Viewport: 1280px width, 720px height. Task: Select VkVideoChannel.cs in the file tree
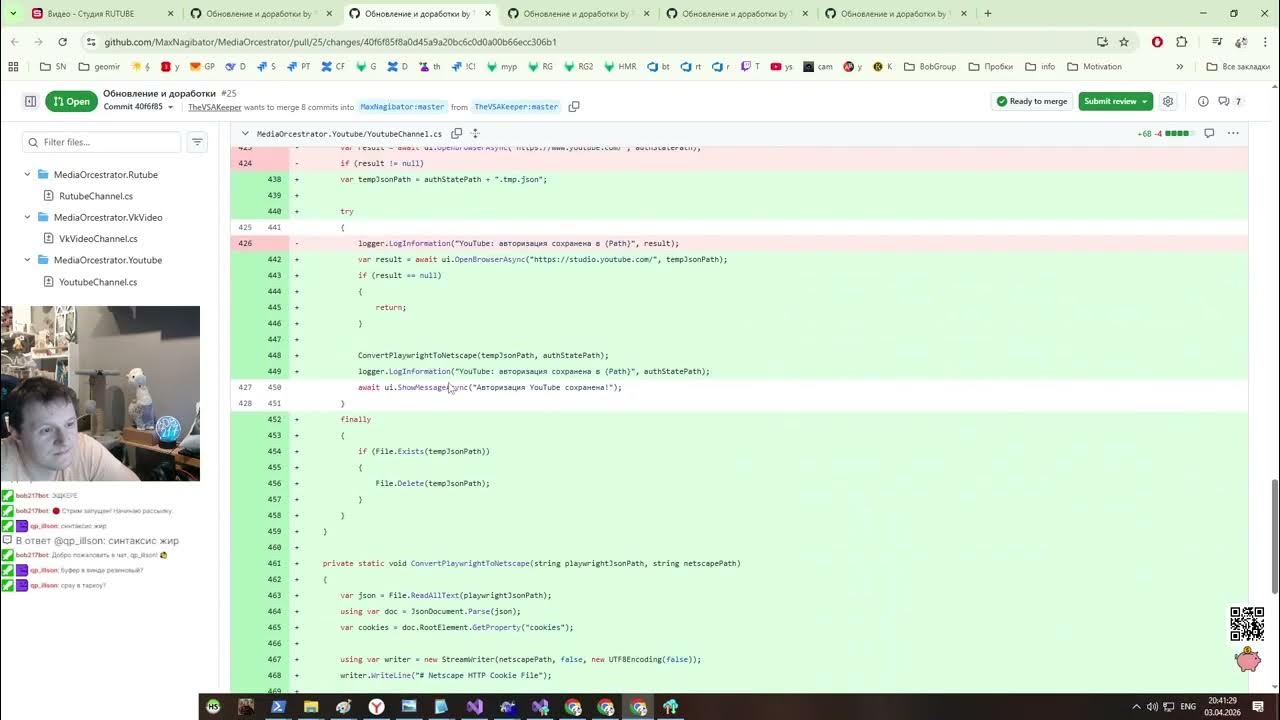click(98, 239)
